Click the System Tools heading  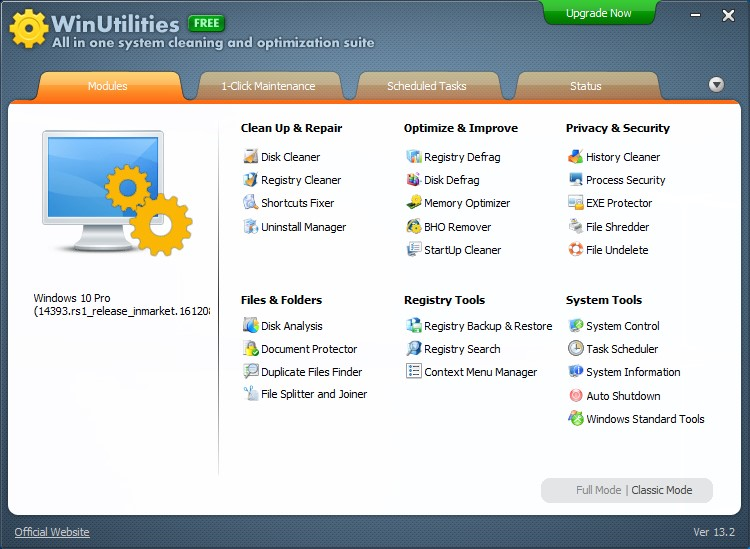[x=604, y=300]
